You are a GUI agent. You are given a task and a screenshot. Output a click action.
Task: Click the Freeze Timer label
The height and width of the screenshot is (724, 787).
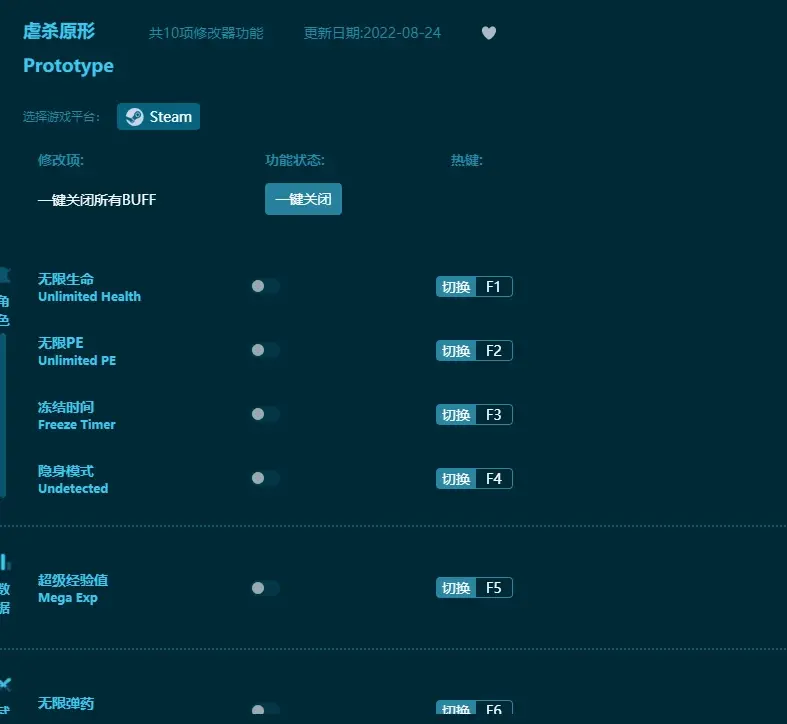(77, 425)
